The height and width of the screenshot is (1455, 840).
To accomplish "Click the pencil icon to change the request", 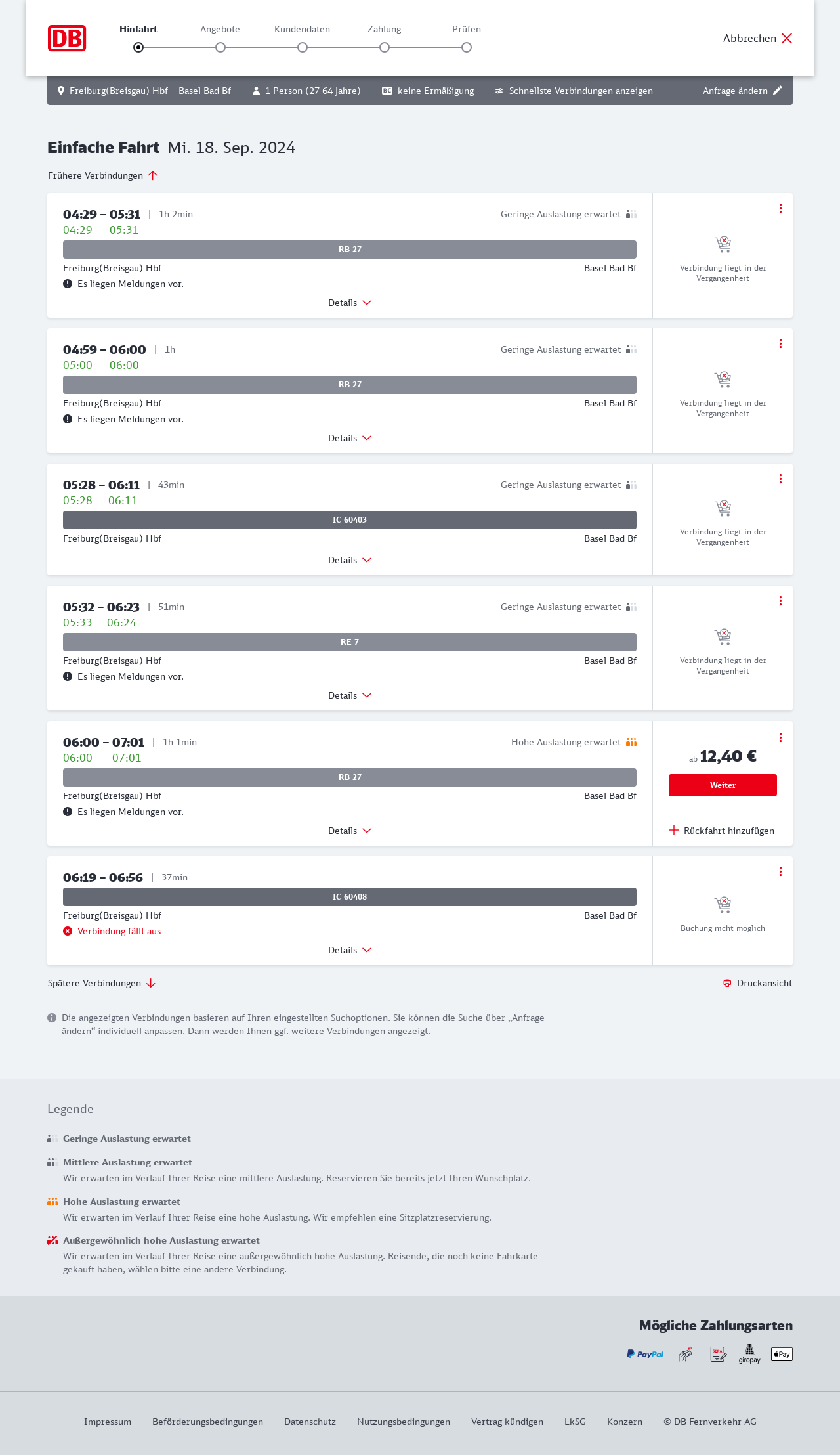I will pyautogui.click(x=778, y=91).
